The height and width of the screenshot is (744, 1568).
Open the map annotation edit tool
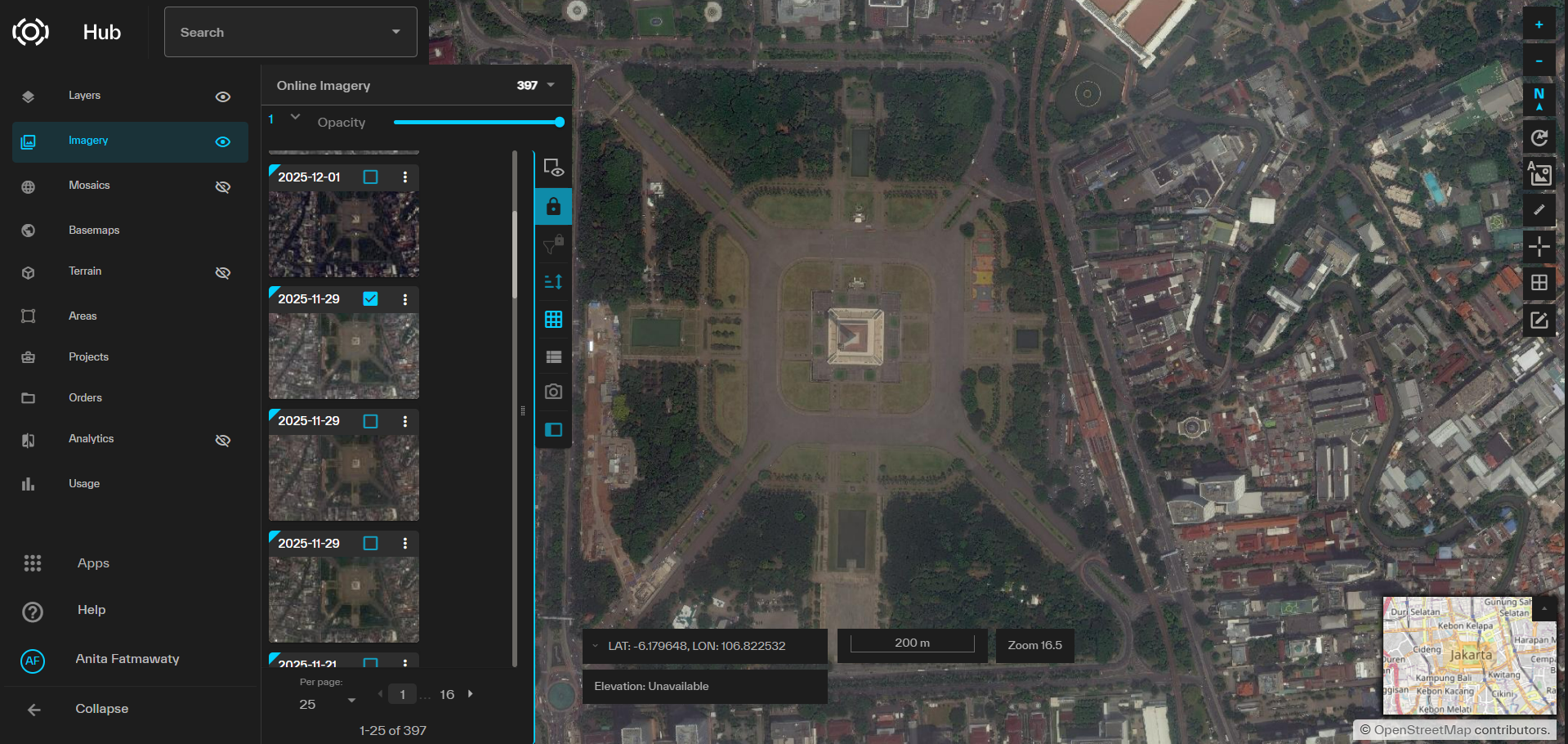pos(1539,320)
